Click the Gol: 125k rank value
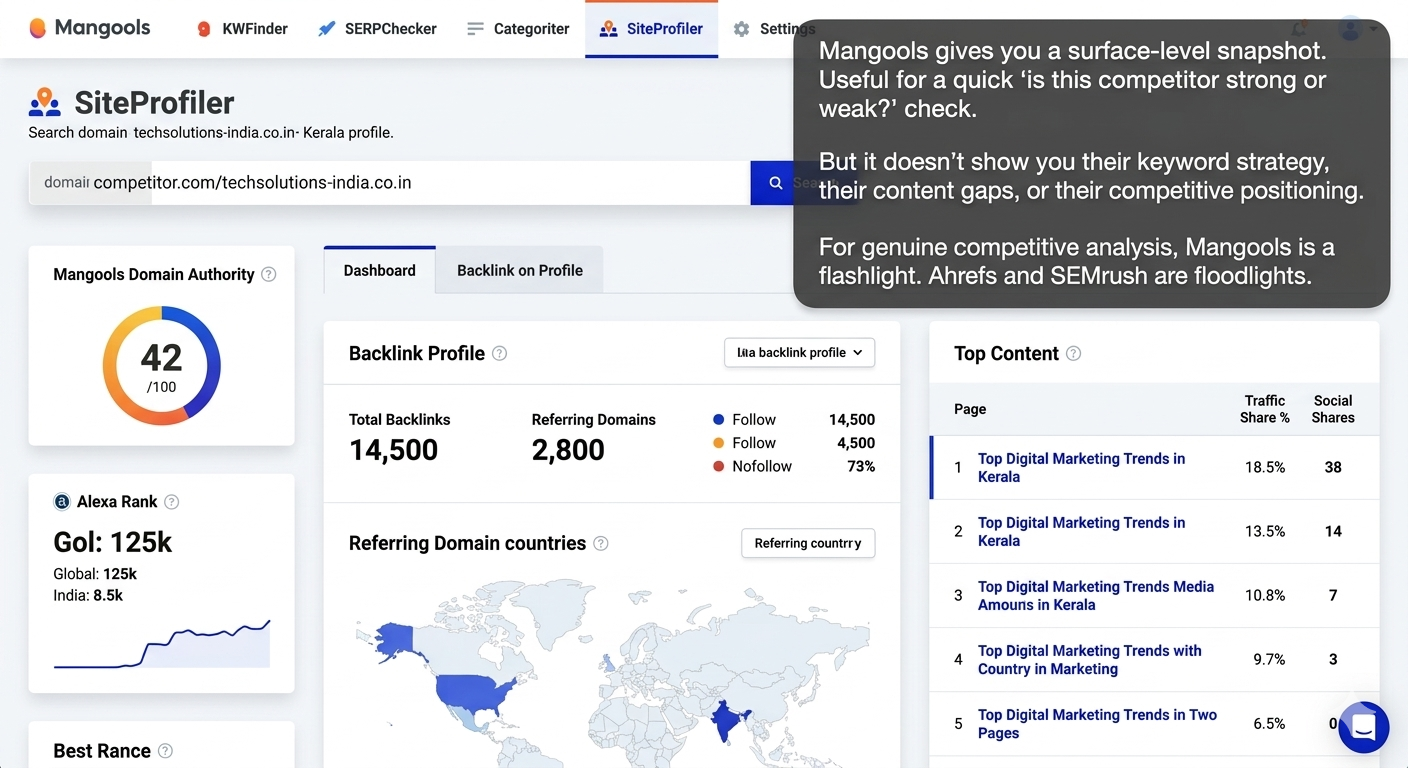 [x=112, y=542]
